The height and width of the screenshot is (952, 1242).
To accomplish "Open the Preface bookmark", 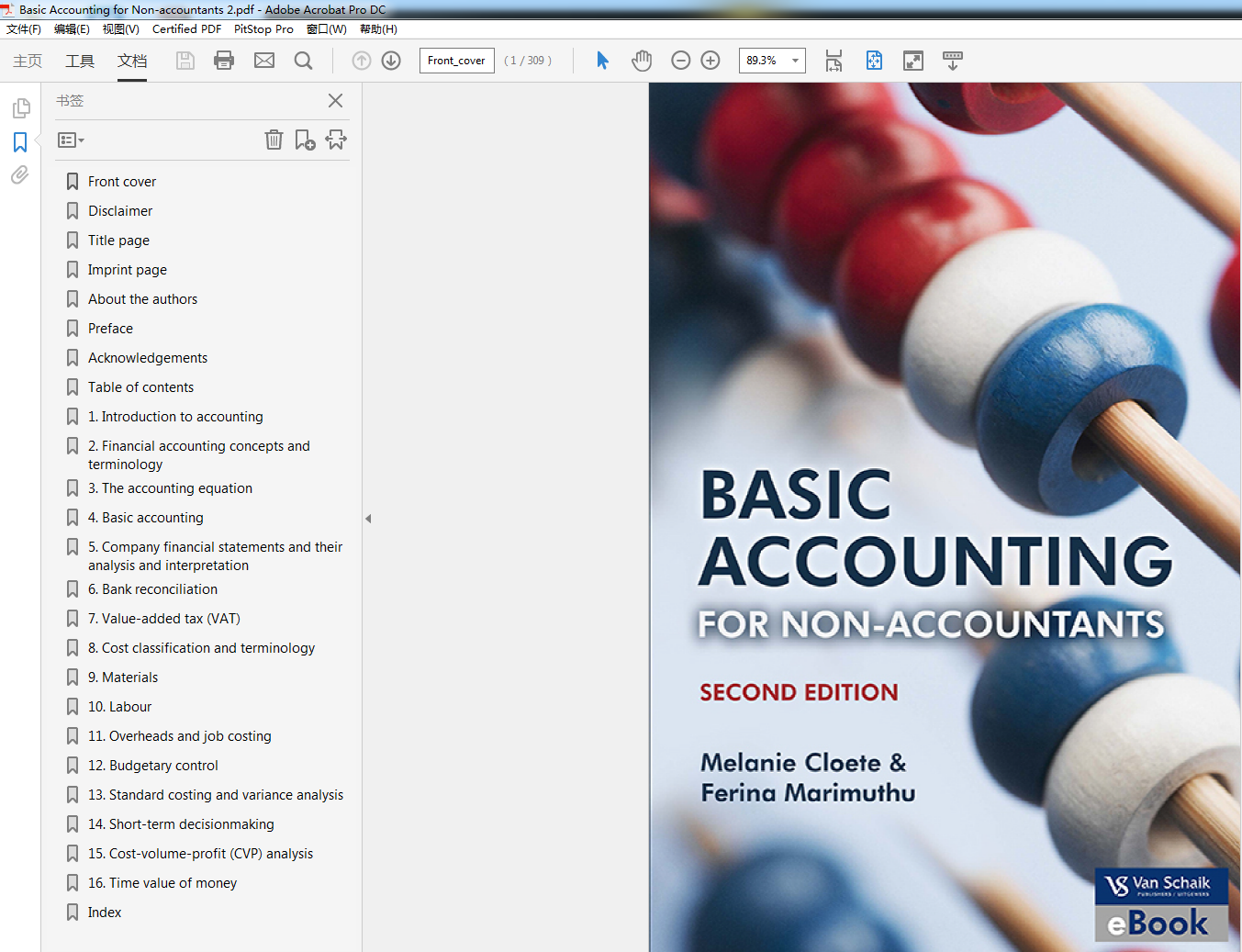I will 110,329.
